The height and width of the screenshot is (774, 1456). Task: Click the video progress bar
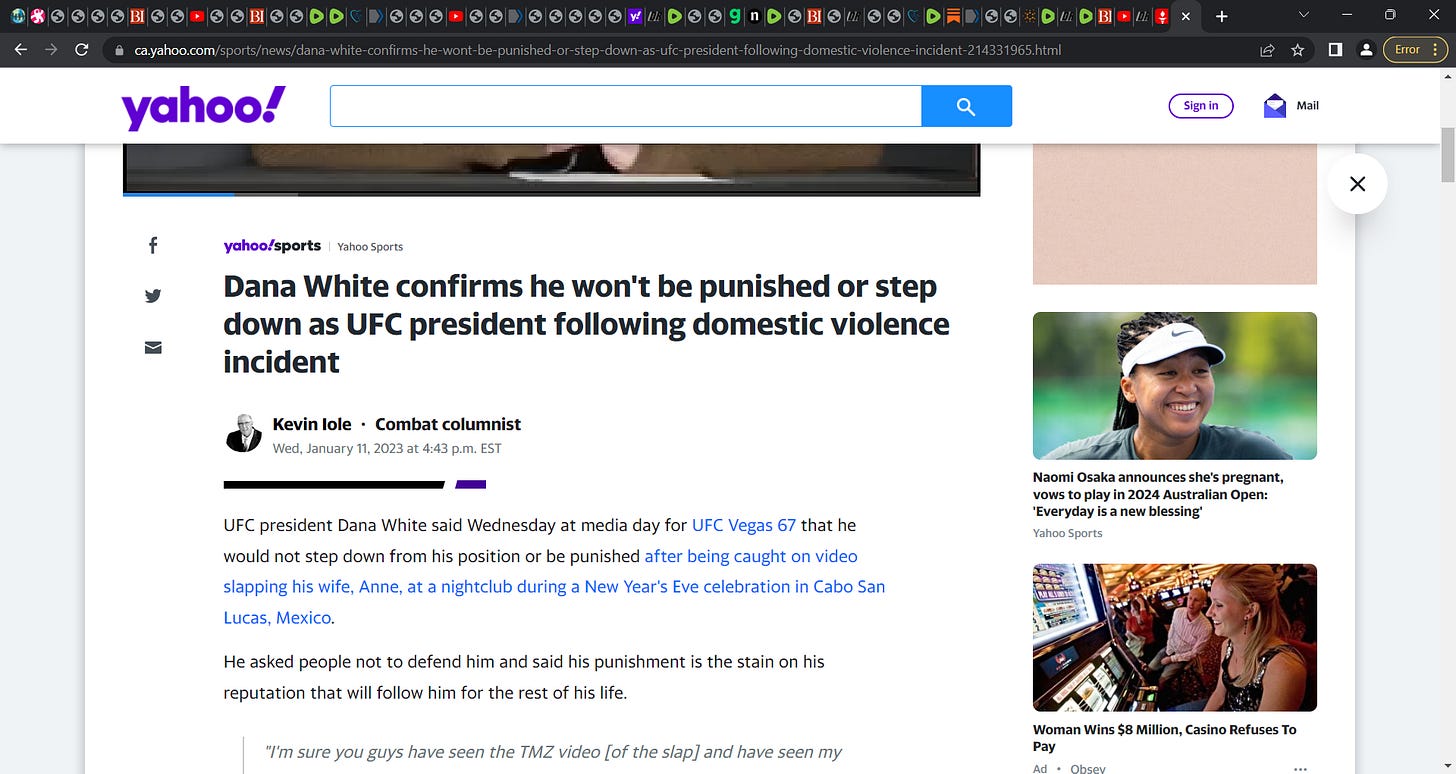551,194
